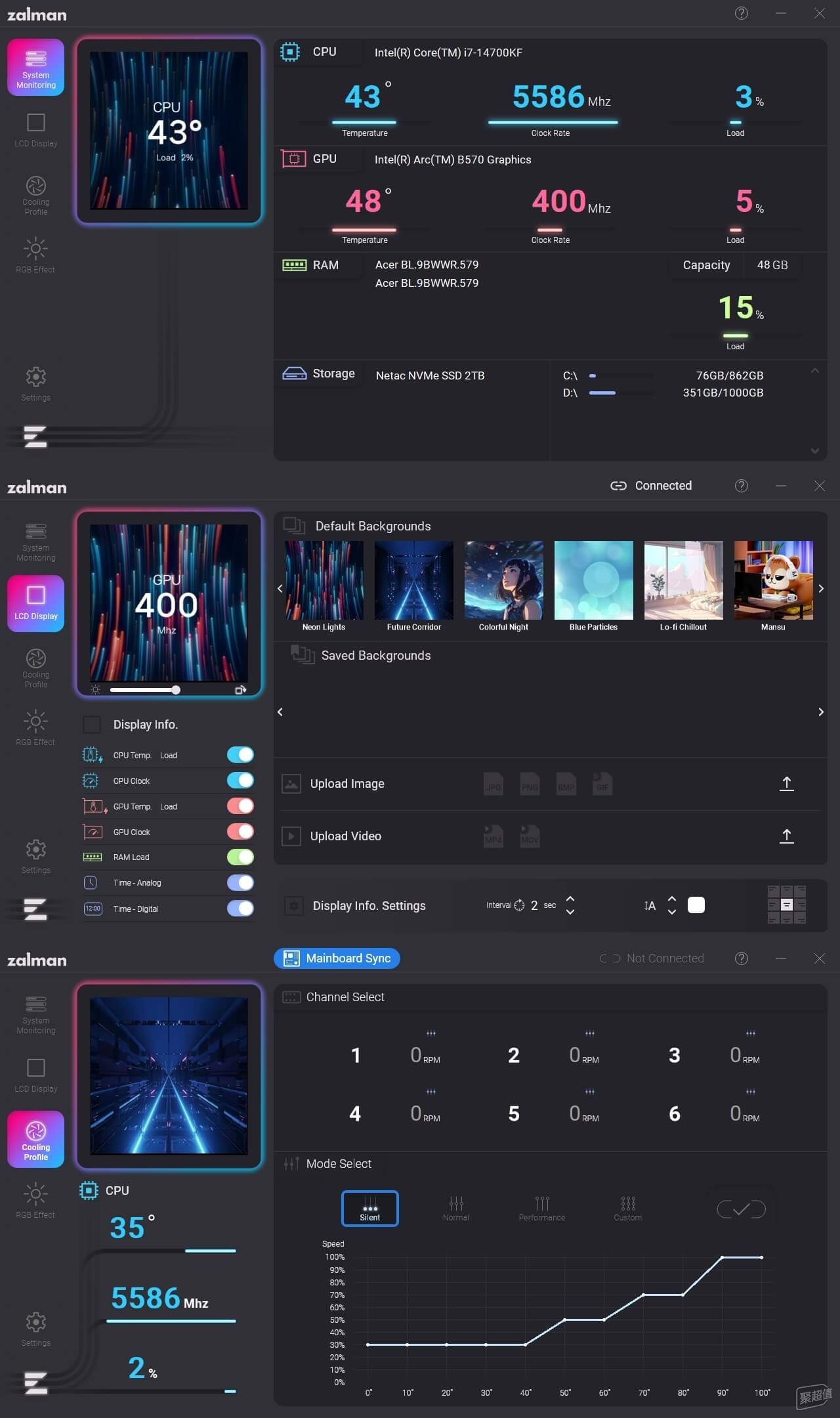840x1418 pixels.
Task: Click the brightness sun icon under LCD preview
Action: pyautogui.click(x=96, y=690)
